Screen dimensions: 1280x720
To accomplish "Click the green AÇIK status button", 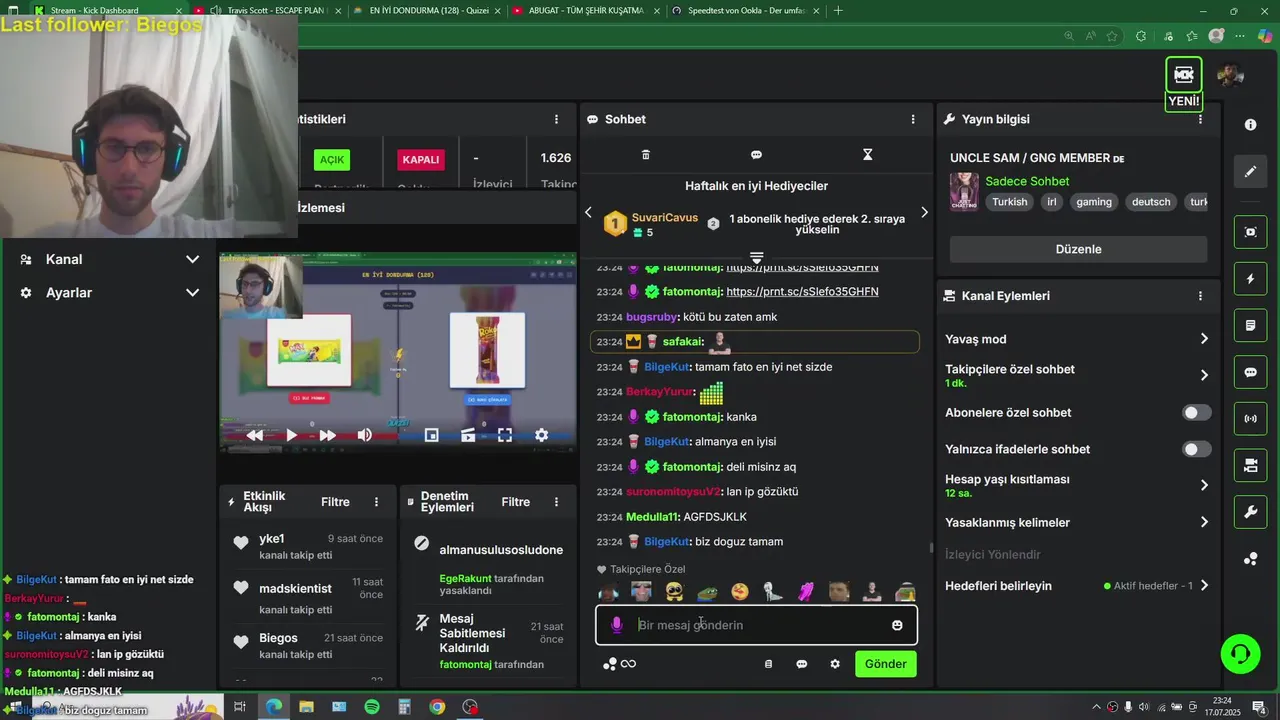I will tap(332, 160).
